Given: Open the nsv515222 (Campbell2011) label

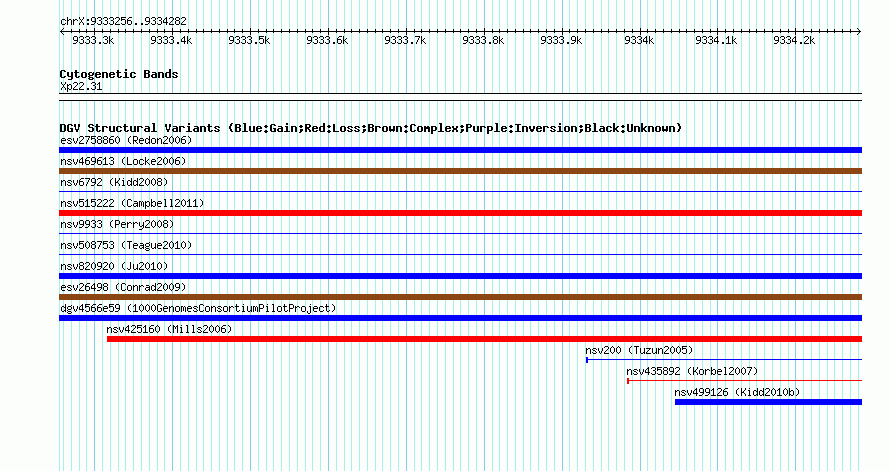Looking at the screenshot, I should (x=132, y=203).
